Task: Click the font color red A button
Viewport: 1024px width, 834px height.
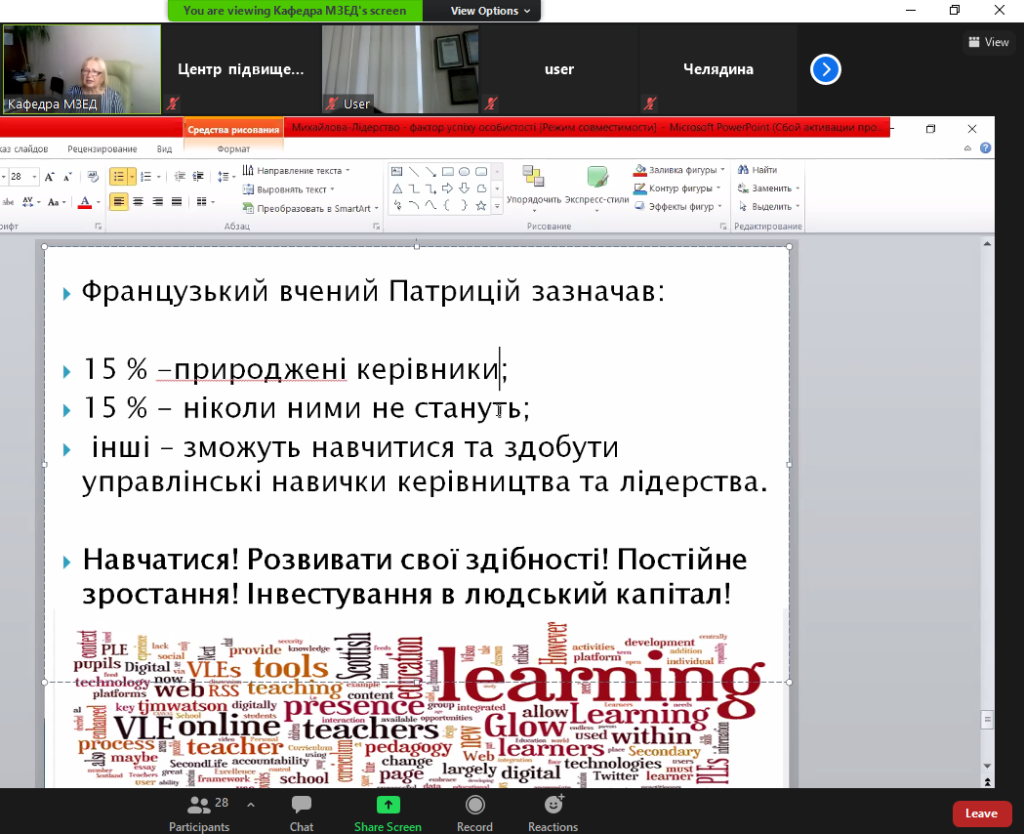Action: (x=84, y=202)
